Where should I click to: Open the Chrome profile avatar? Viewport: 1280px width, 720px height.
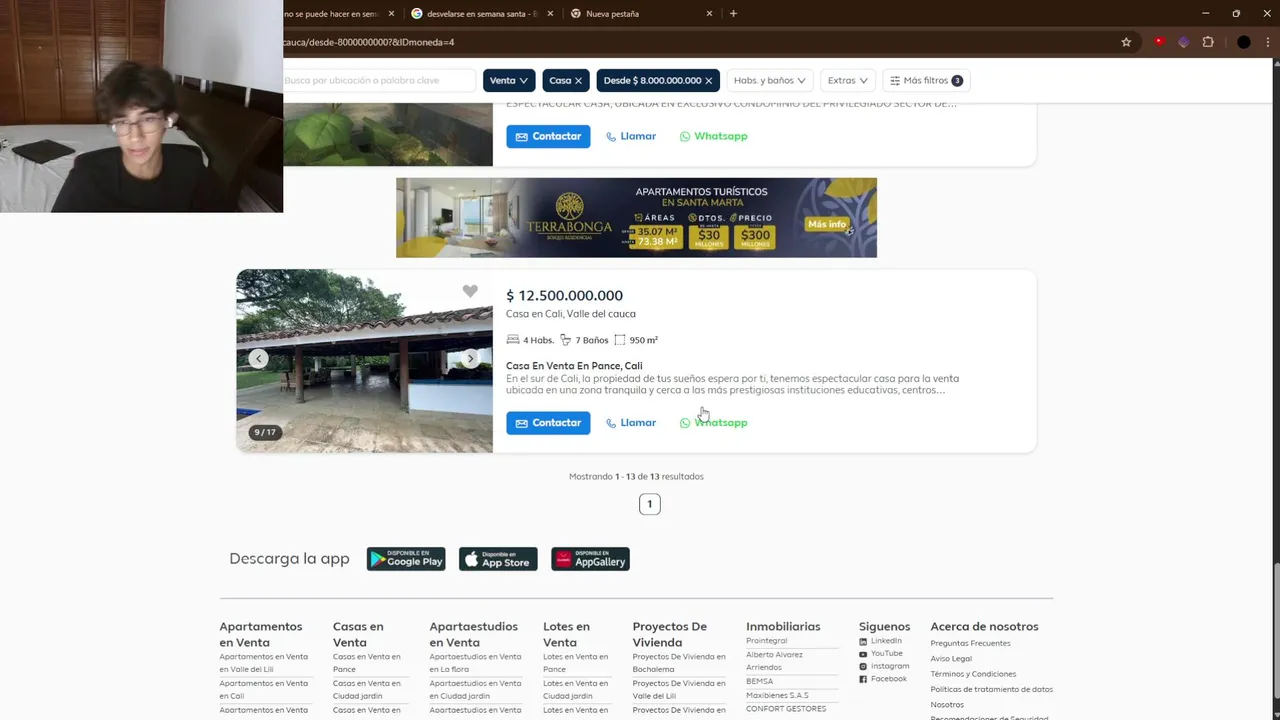click(x=1243, y=42)
